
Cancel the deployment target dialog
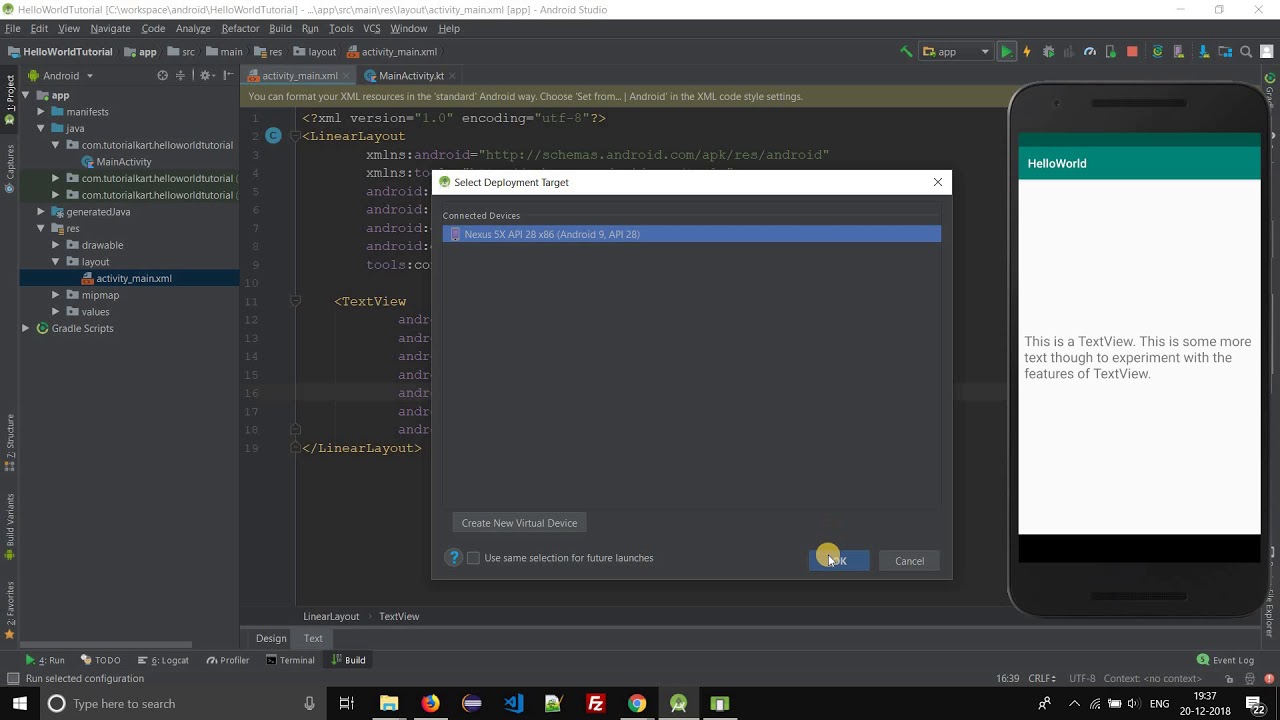[909, 561]
